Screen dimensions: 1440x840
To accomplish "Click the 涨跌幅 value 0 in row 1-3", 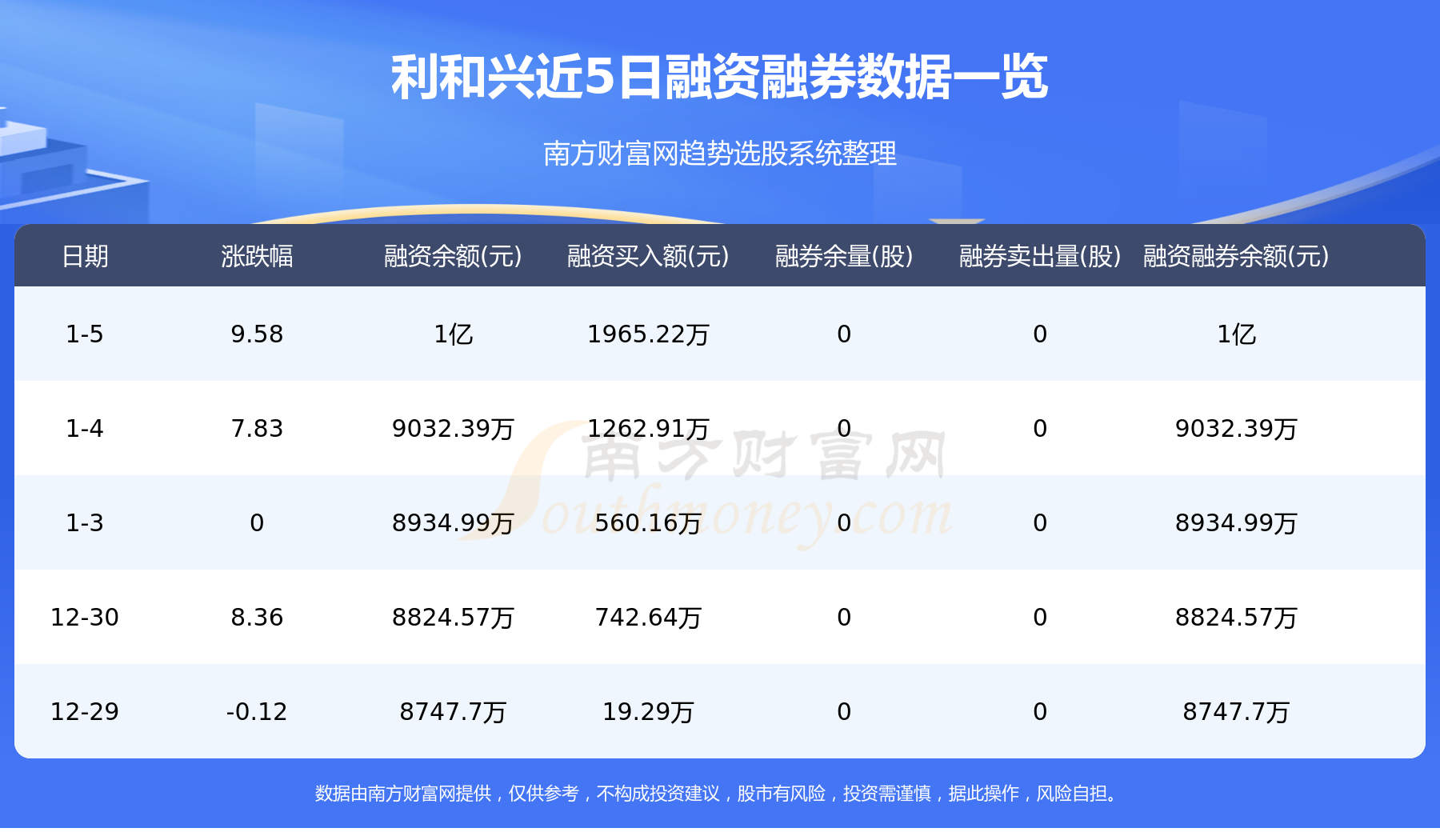I will [257, 523].
